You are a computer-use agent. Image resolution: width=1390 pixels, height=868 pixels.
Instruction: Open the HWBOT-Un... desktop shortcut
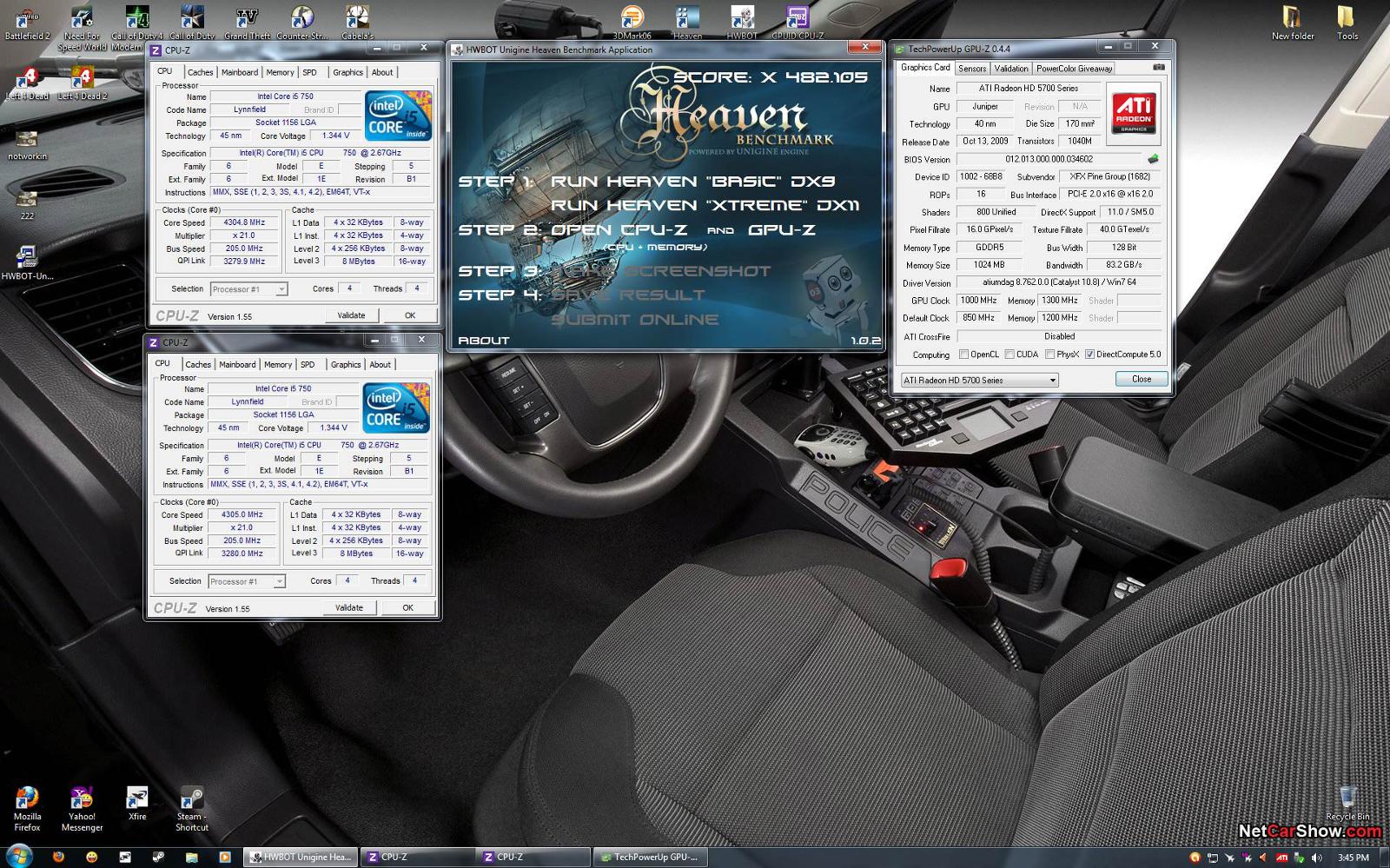(x=27, y=263)
